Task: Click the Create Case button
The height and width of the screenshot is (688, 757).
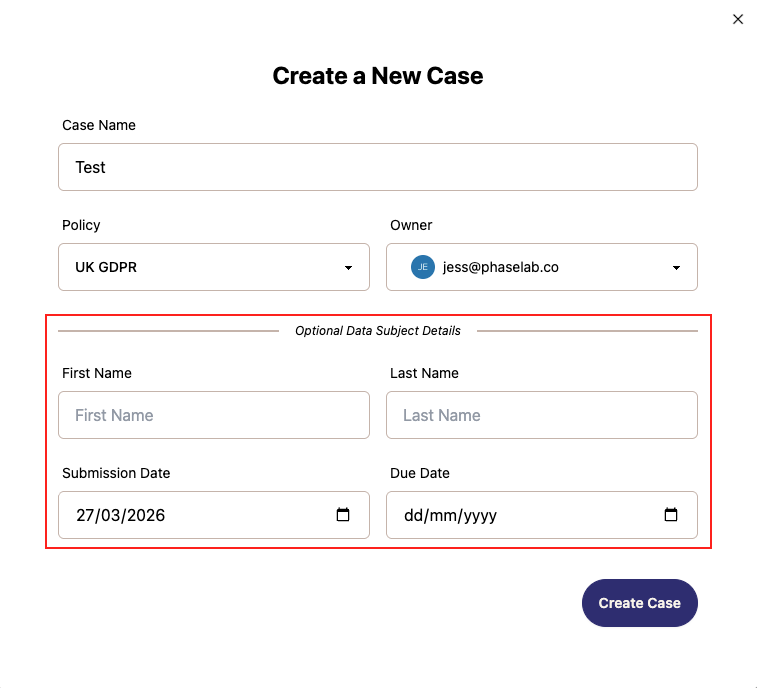Action: point(639,603)
